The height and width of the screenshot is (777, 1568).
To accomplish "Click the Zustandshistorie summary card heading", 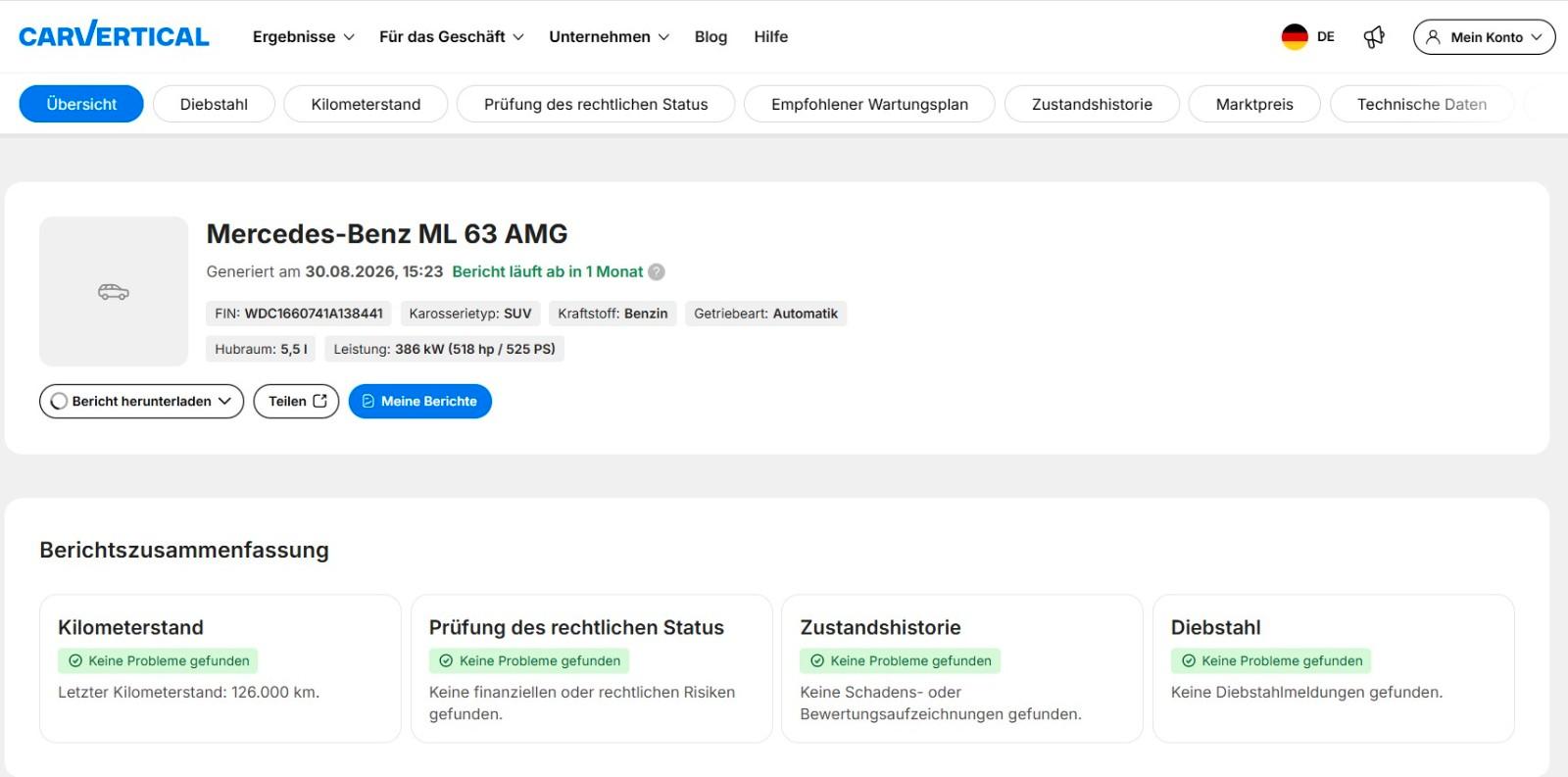I will coord(880,628).
